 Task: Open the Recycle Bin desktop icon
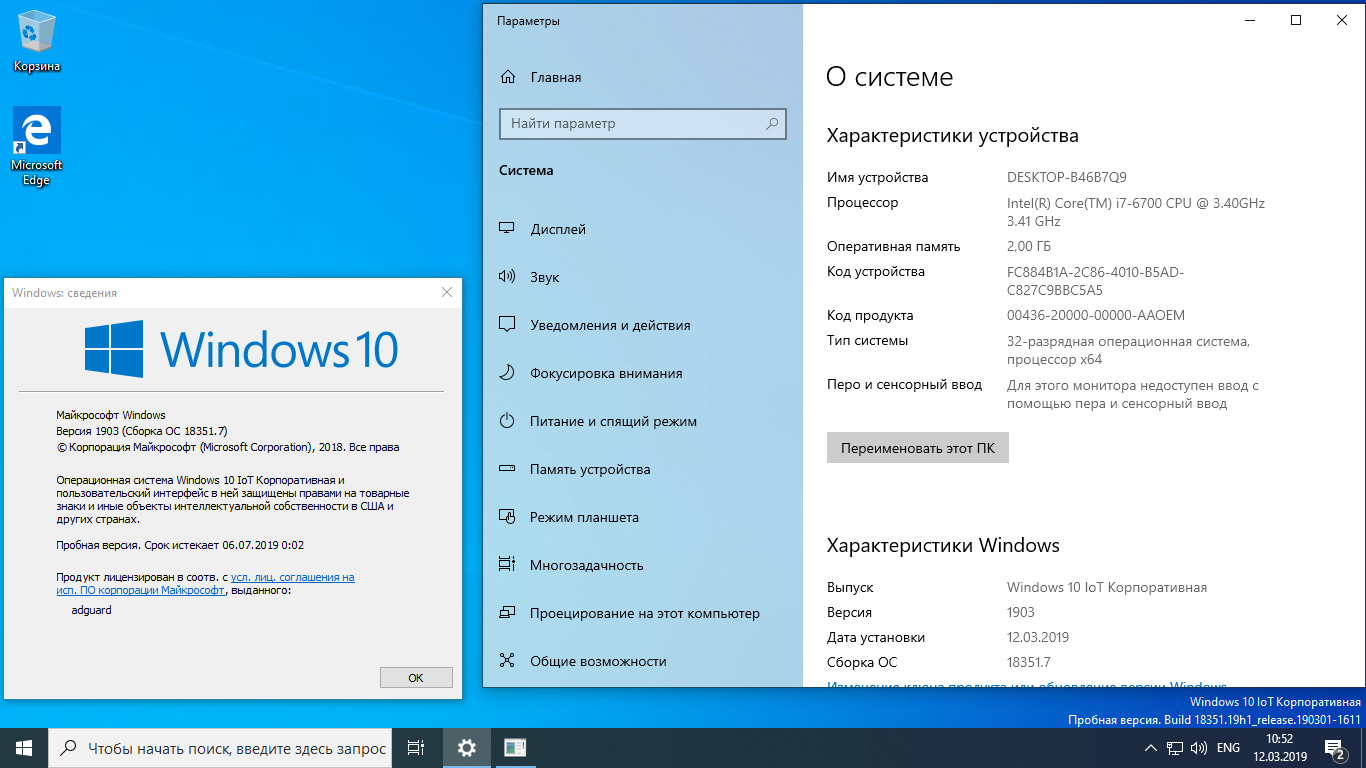pos(37,40)
